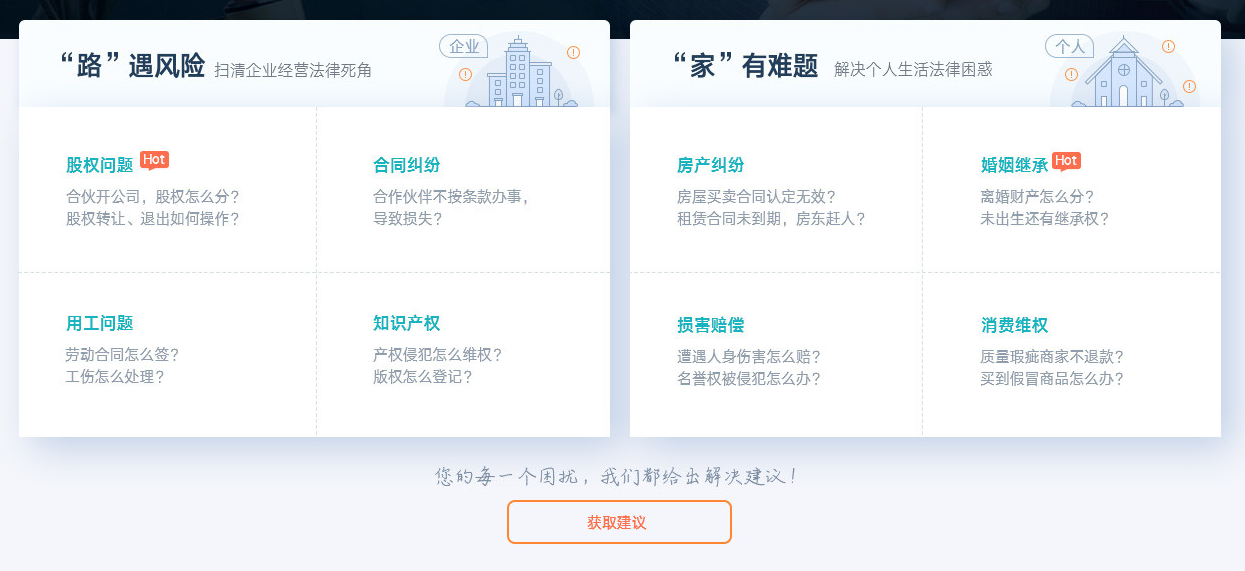The width and height of the screenshot is (1245, 571).
Task: Click the house illustration in the 个人 card
Action: click(x=1124, y=74)
